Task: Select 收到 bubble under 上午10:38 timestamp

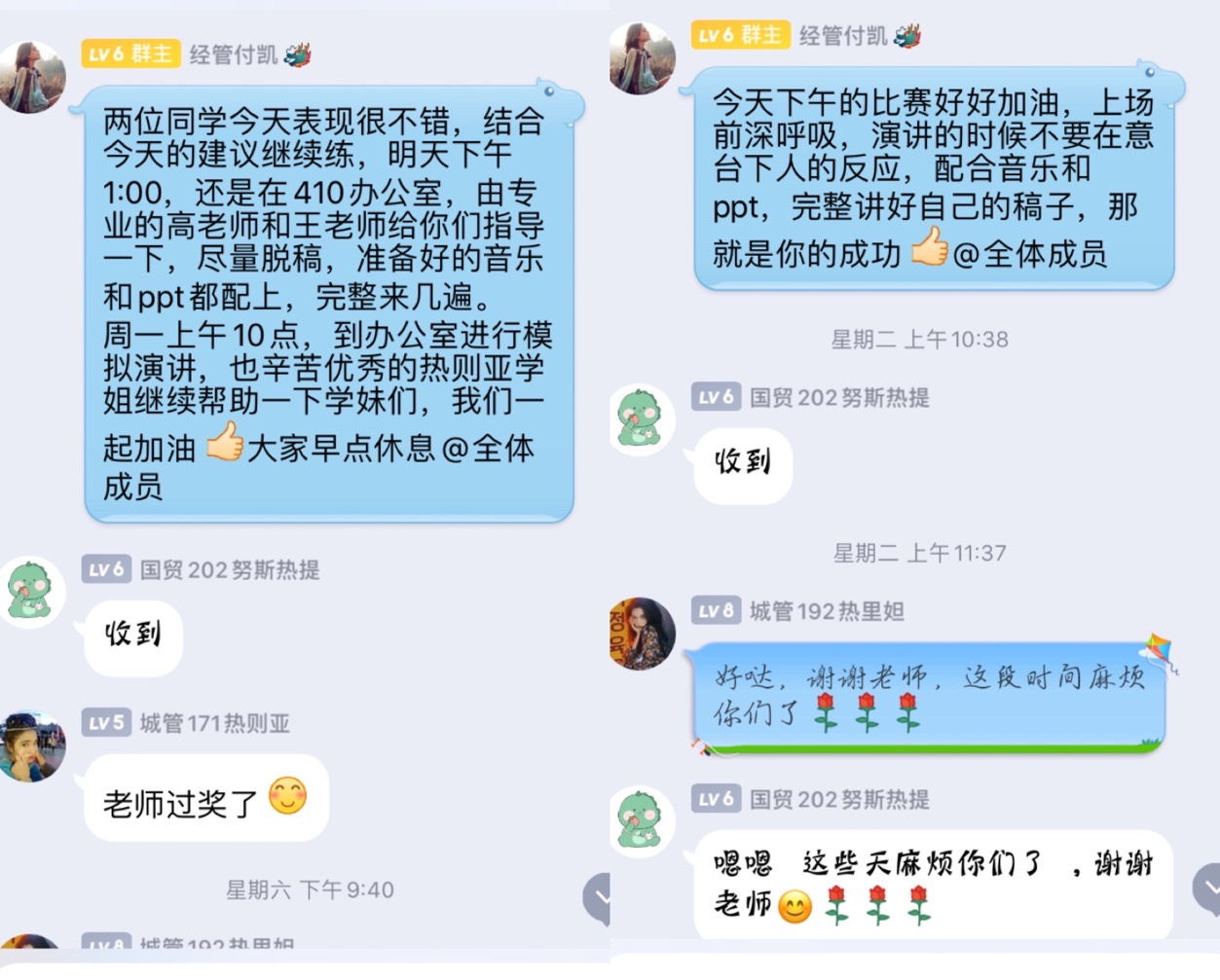Action: click(743, 462)
